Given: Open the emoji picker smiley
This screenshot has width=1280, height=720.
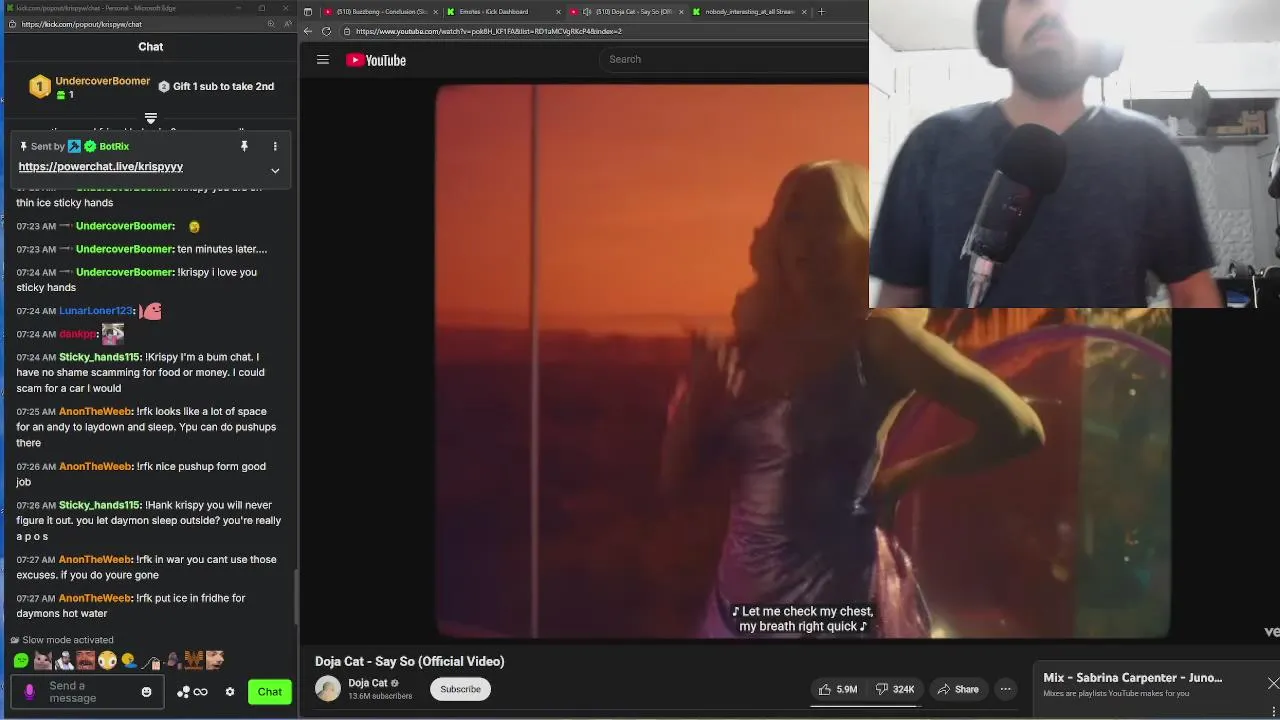Looking at the screenshot, I should [146, 692].
